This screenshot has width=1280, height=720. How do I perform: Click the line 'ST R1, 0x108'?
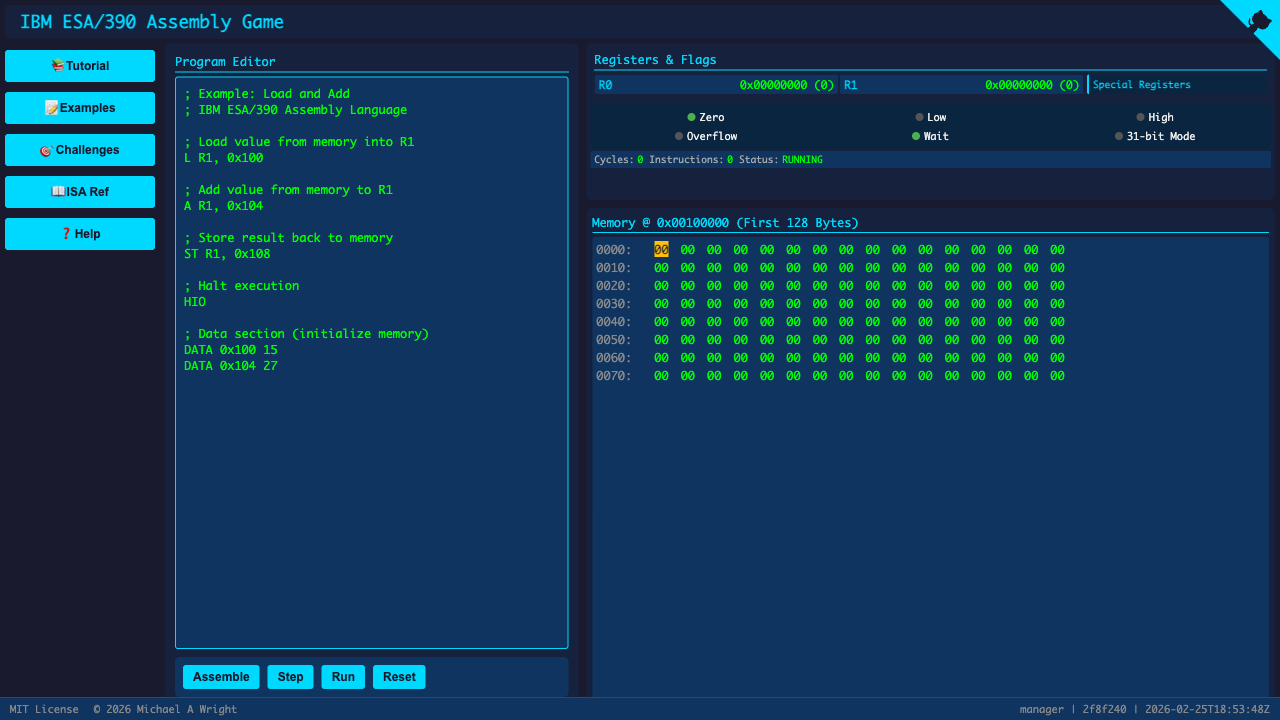tap(227, 254)
